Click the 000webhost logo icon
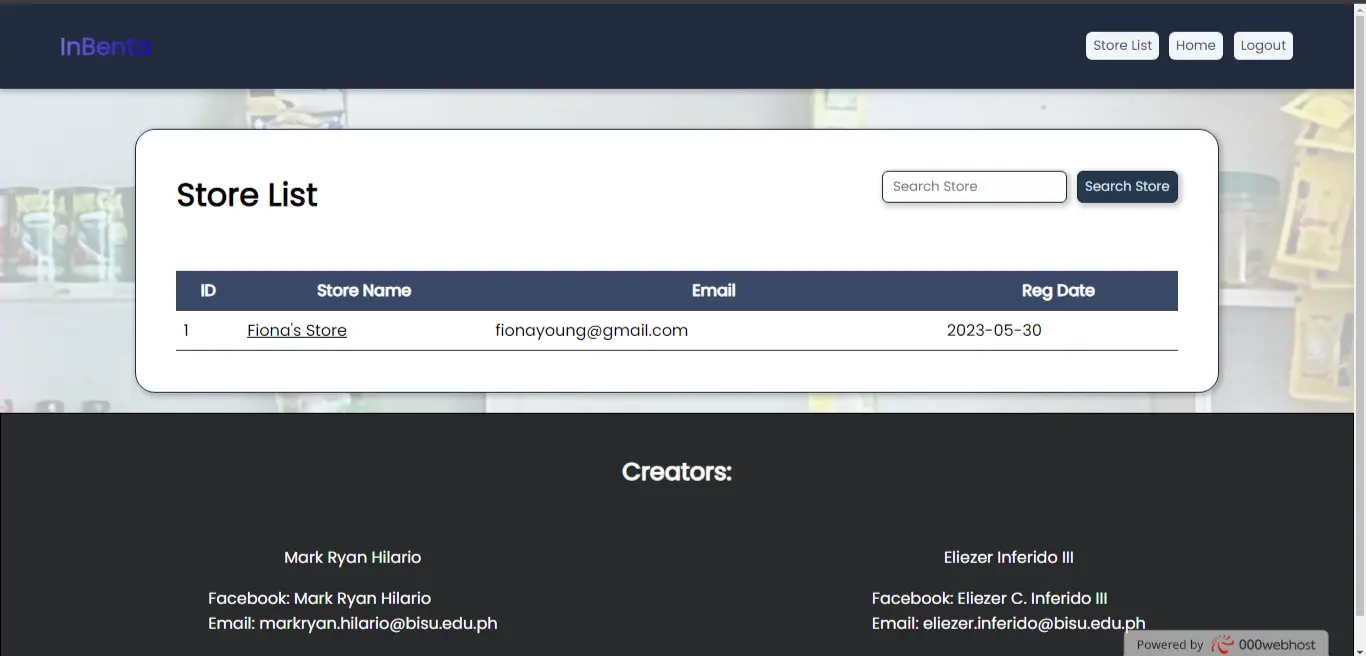 [x=1222, y=645]
